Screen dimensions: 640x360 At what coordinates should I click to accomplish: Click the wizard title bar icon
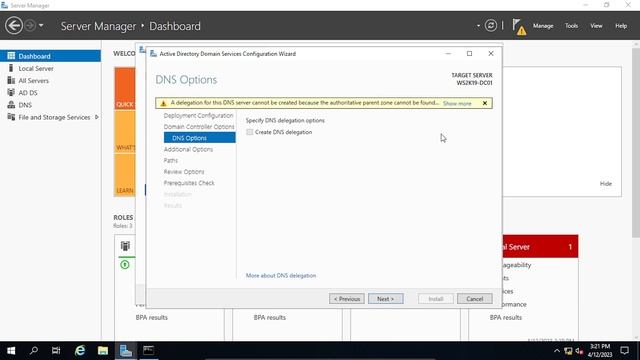pos(153,53)
